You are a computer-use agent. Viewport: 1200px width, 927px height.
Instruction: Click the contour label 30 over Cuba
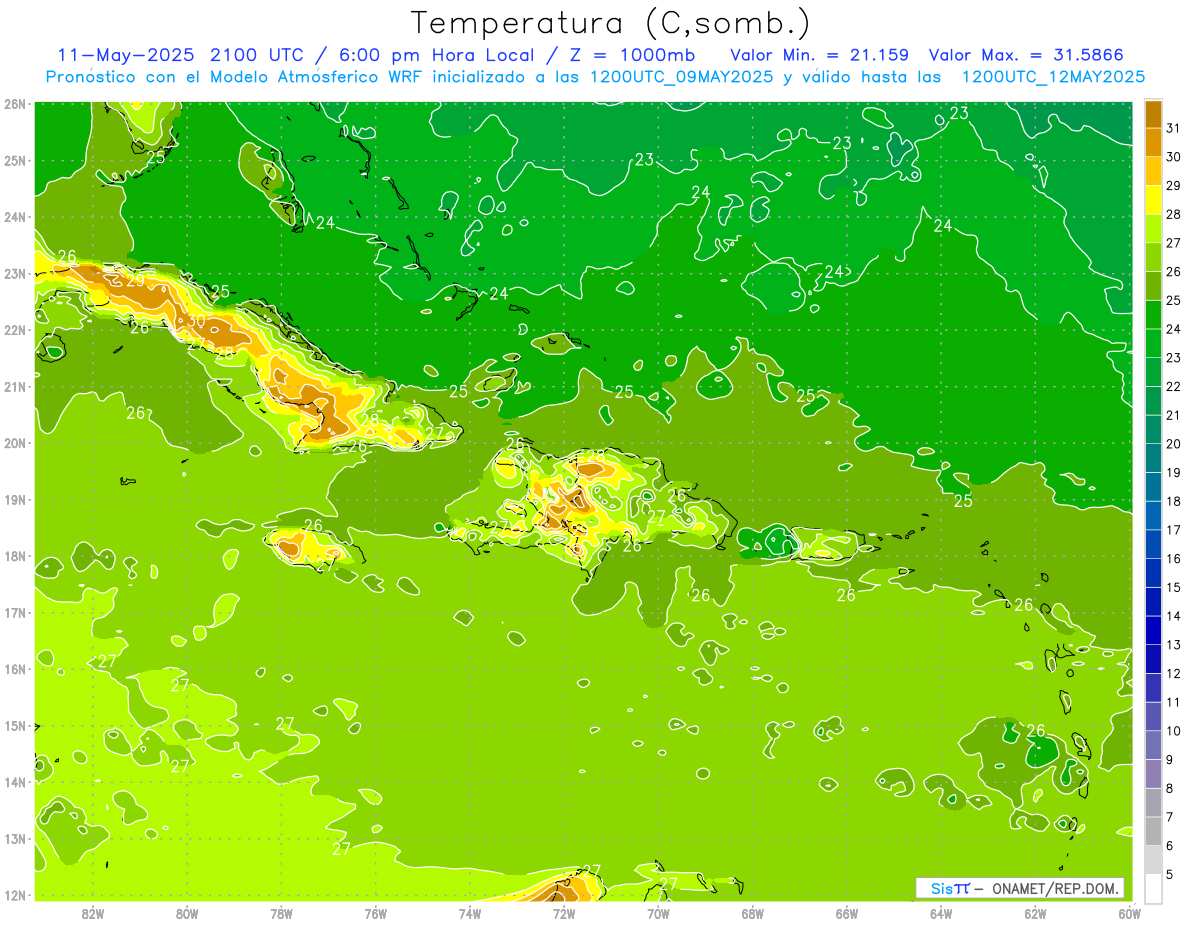[196, 320]
